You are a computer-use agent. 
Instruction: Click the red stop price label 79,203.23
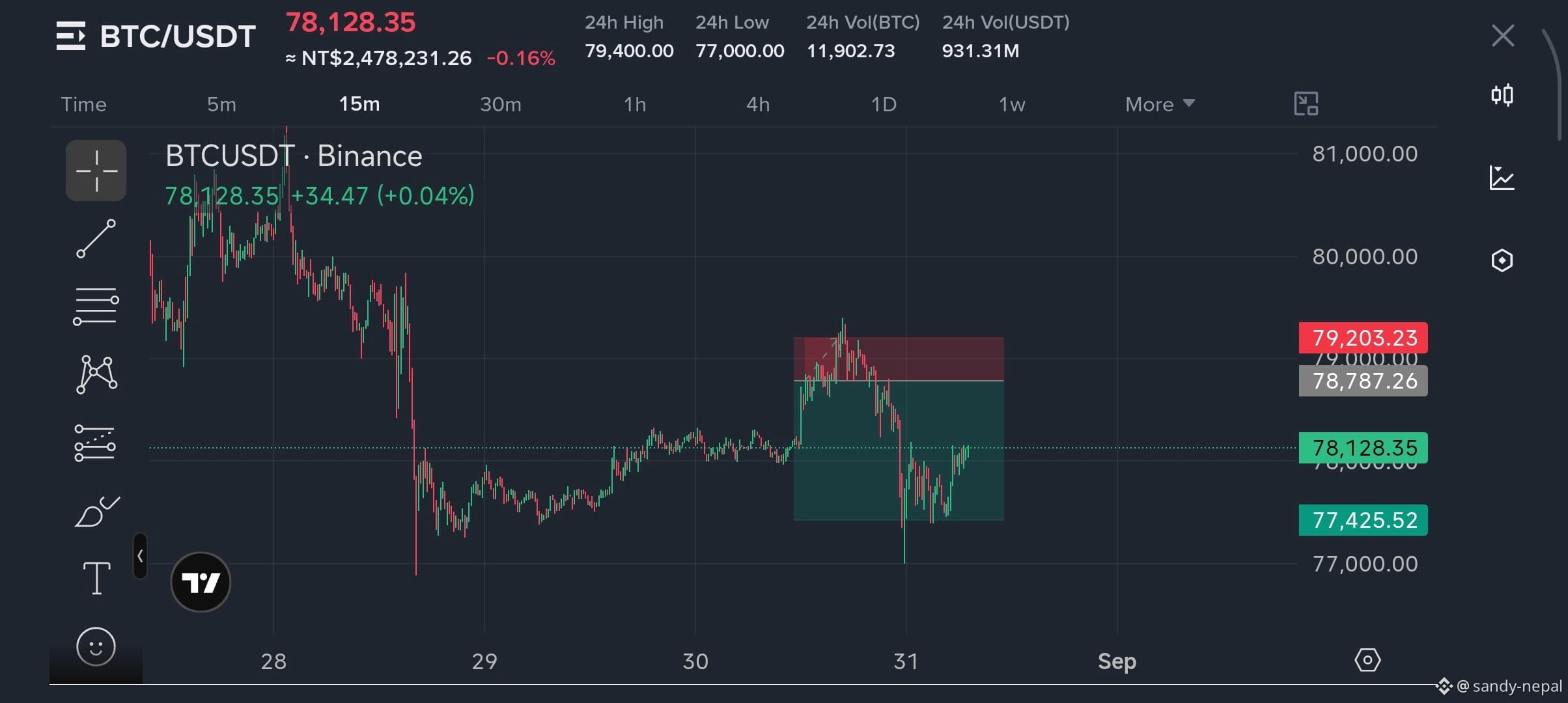click(x=1364, y=338)
